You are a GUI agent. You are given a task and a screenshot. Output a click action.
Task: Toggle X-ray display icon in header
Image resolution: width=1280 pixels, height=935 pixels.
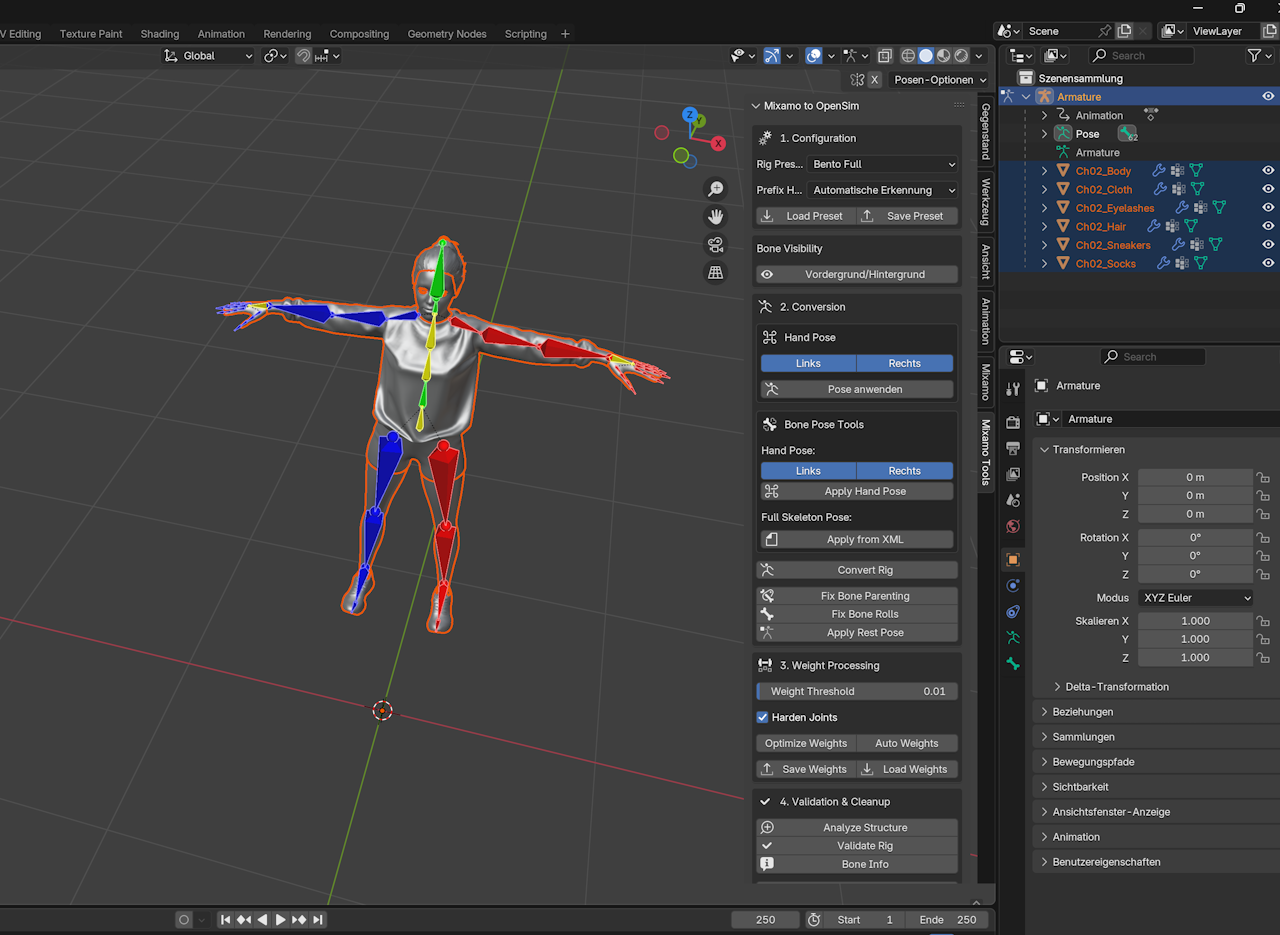coord(885,56)
